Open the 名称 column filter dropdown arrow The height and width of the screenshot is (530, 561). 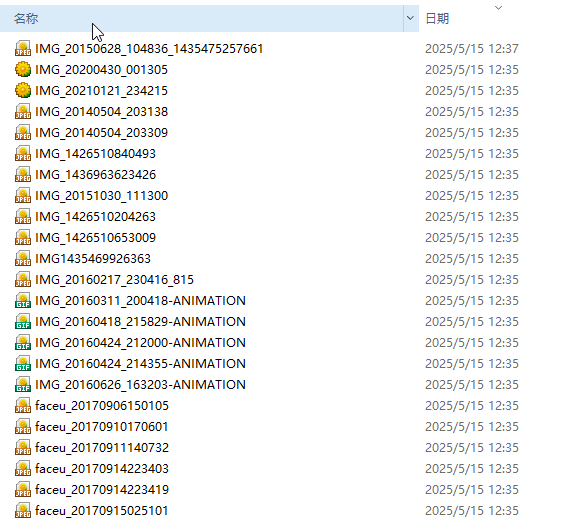click(410, 18)
